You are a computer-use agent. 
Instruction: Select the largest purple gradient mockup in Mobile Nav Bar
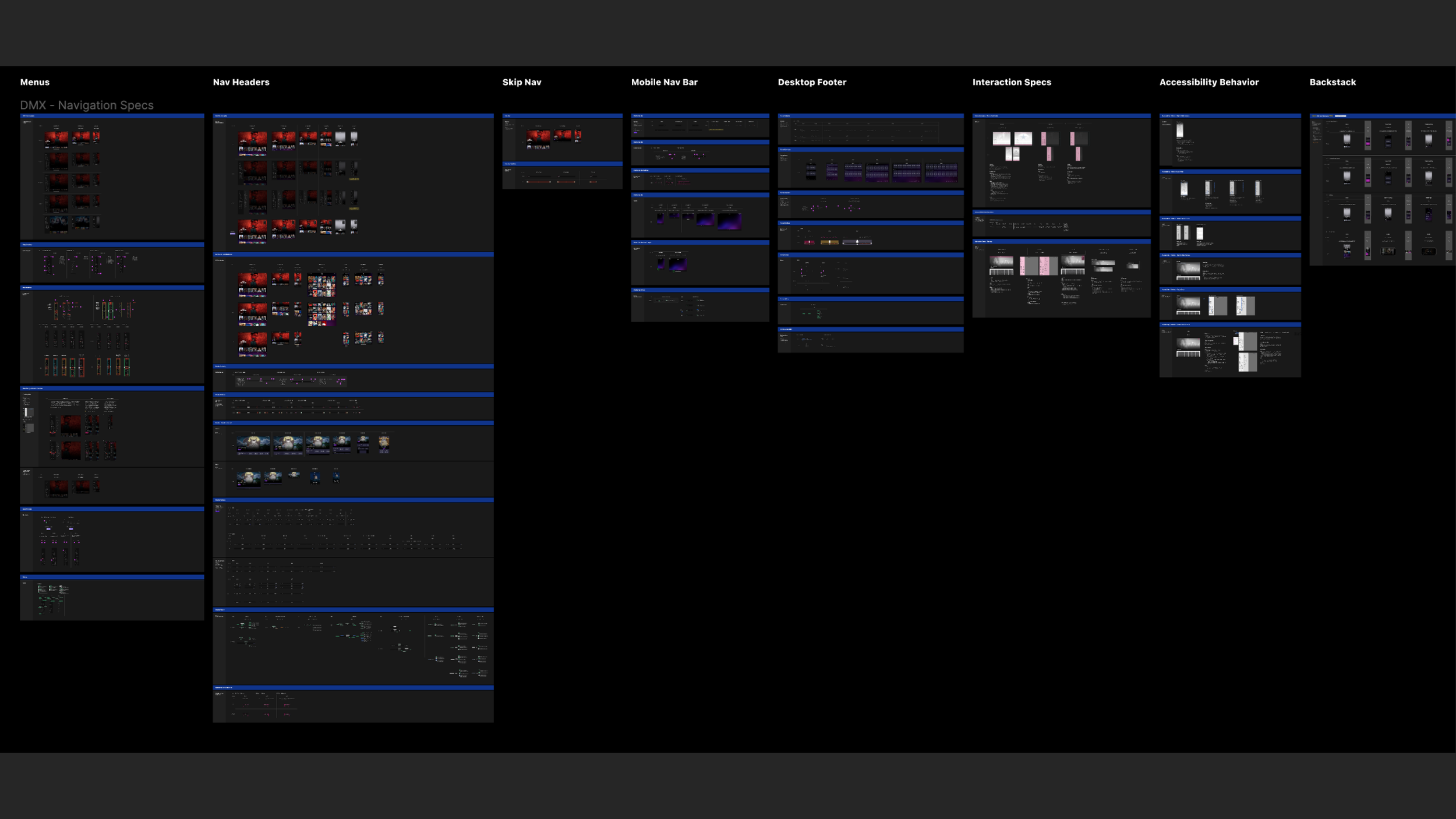tap(729, 221)
